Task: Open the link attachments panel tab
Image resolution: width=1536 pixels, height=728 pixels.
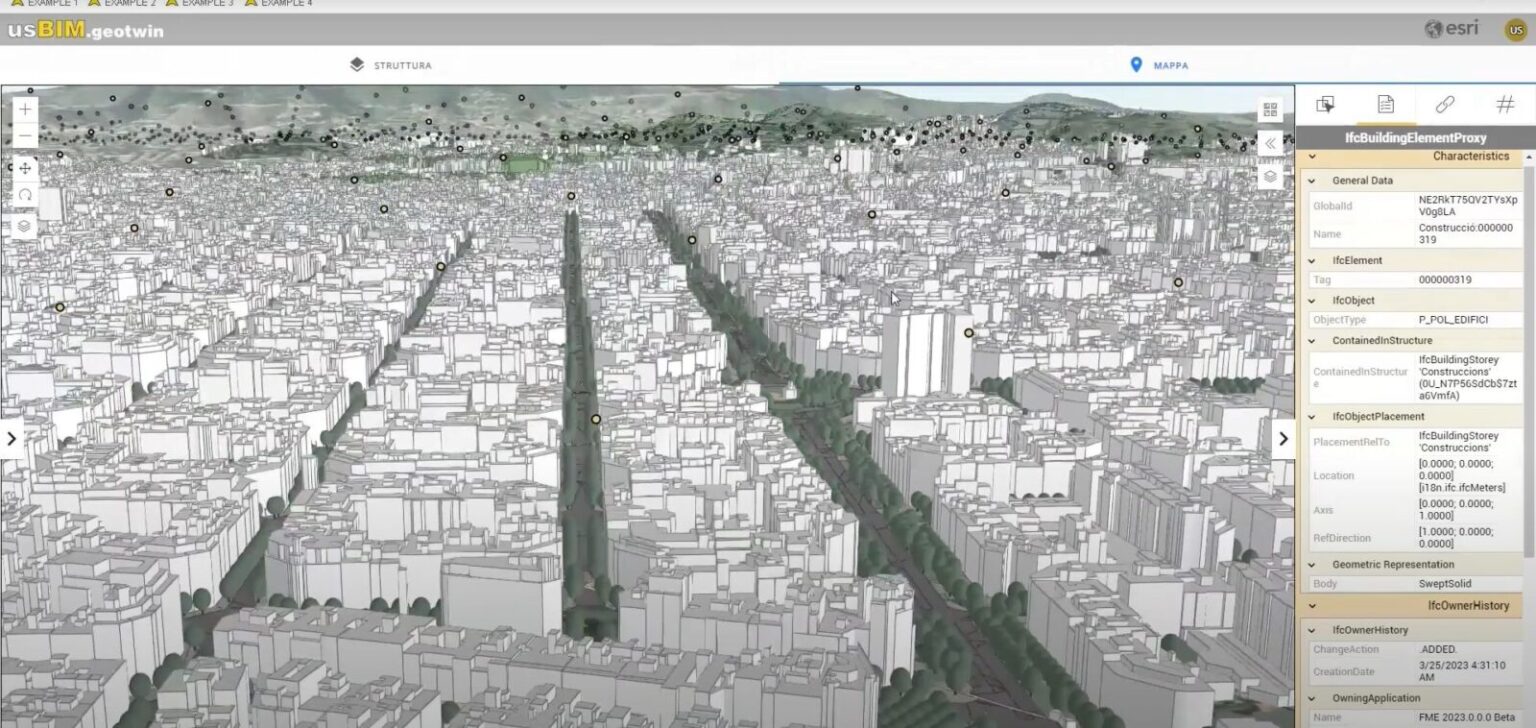Action: (1444, 104)
